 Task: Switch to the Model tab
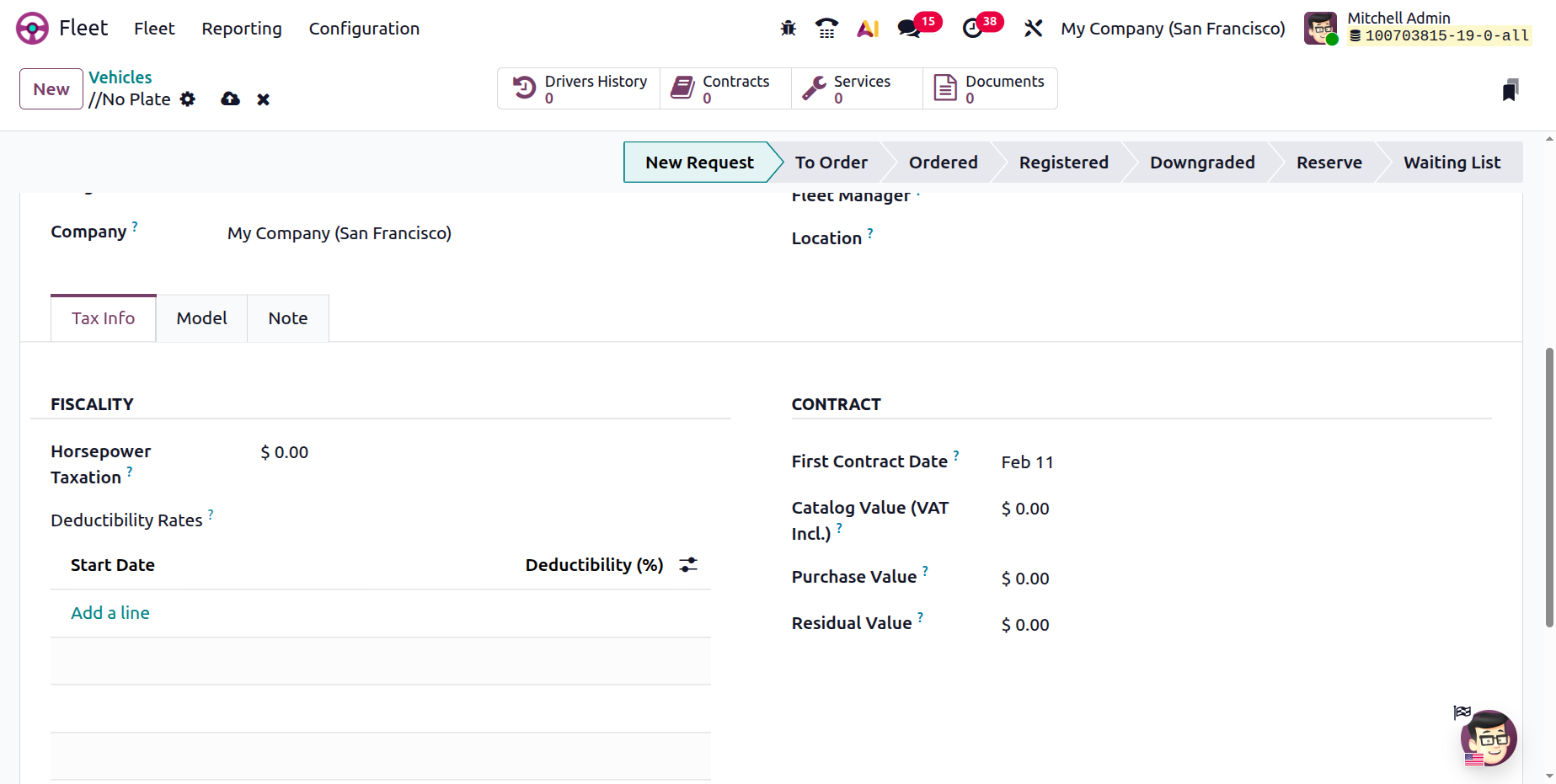pos(201,318)
